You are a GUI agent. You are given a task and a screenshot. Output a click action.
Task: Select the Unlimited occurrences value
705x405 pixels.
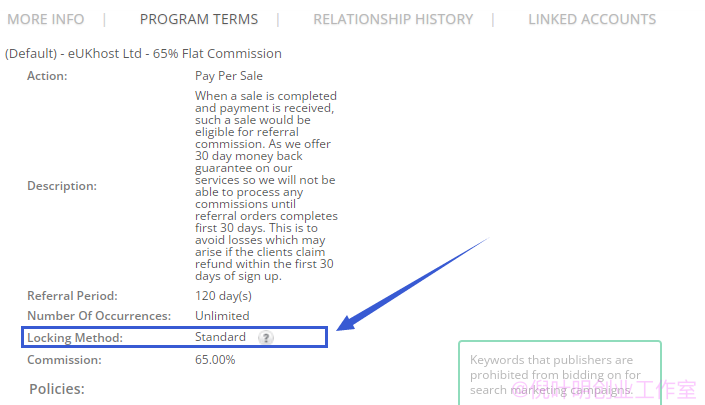tap(222, 316)
